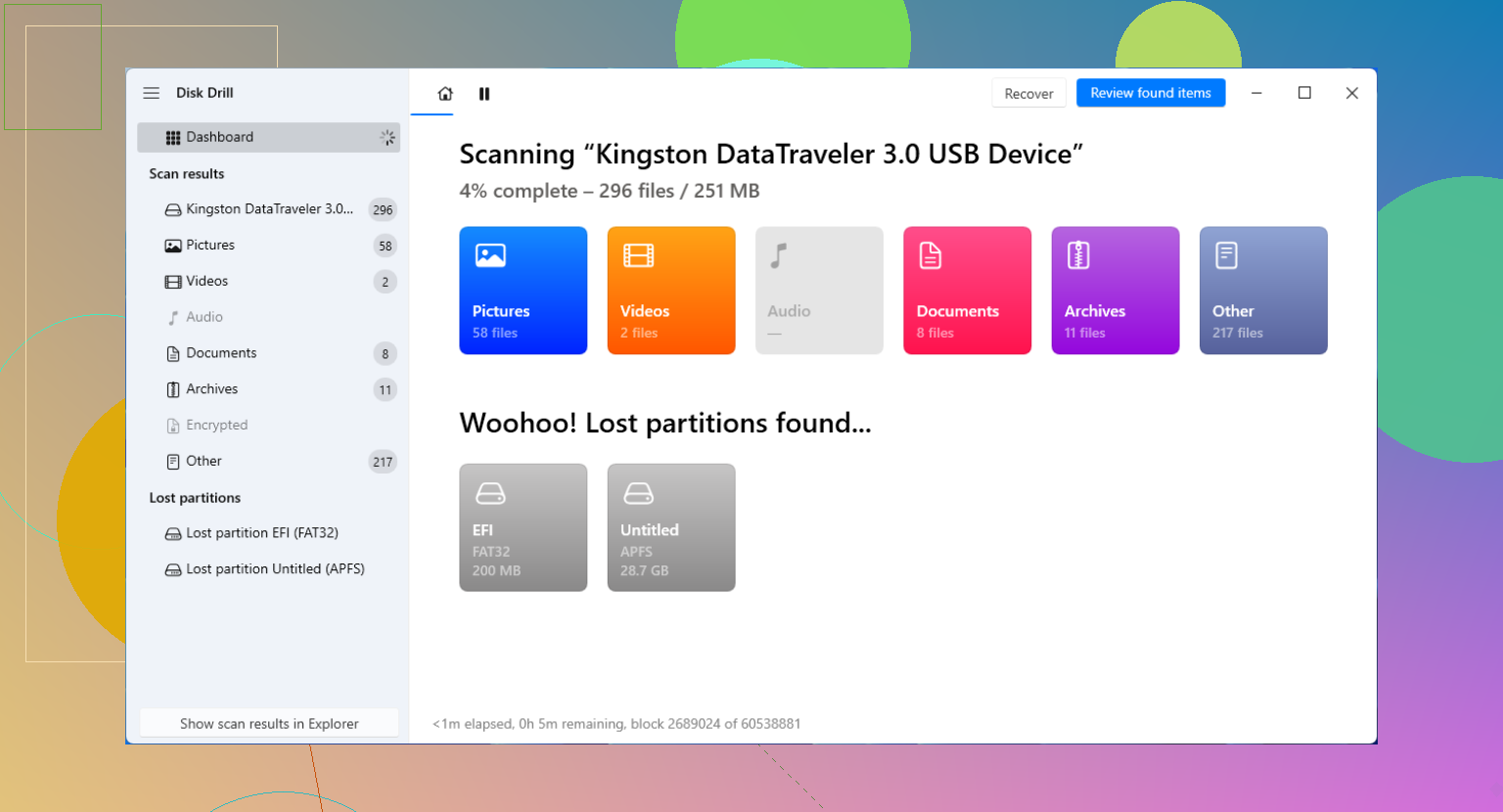The height and width of the screenshot is (812, 1503).
Task: Open the purple Archives 11 files card
Action: (x=1116, y=291)
